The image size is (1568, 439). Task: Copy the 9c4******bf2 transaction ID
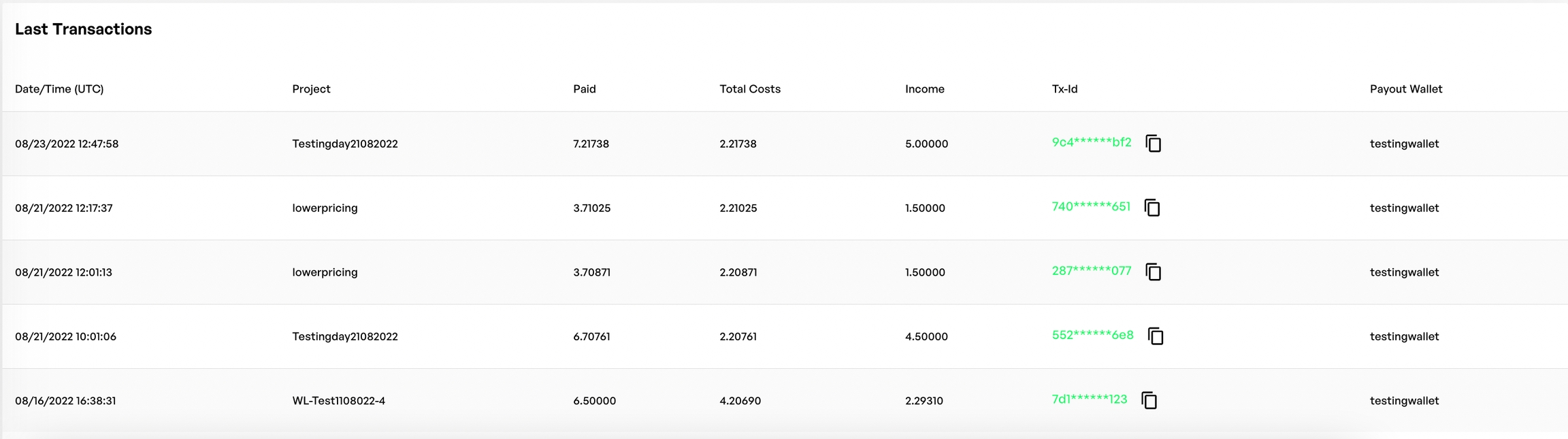1154,144
